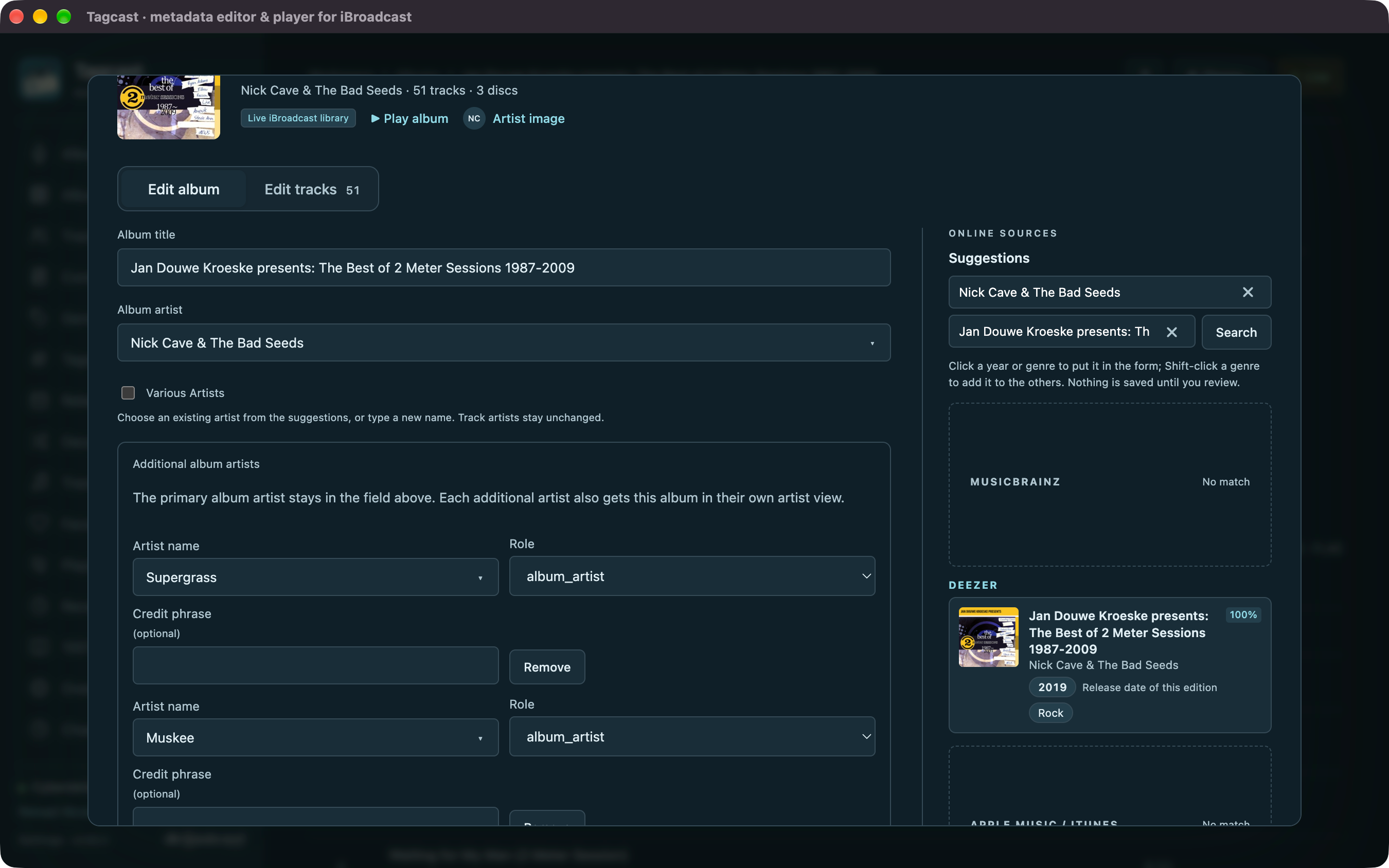1389x868 pixels.
Task: Apply the 2019 year chip from Deezer
Action: pyautogui.click(x=1052, y=687)
